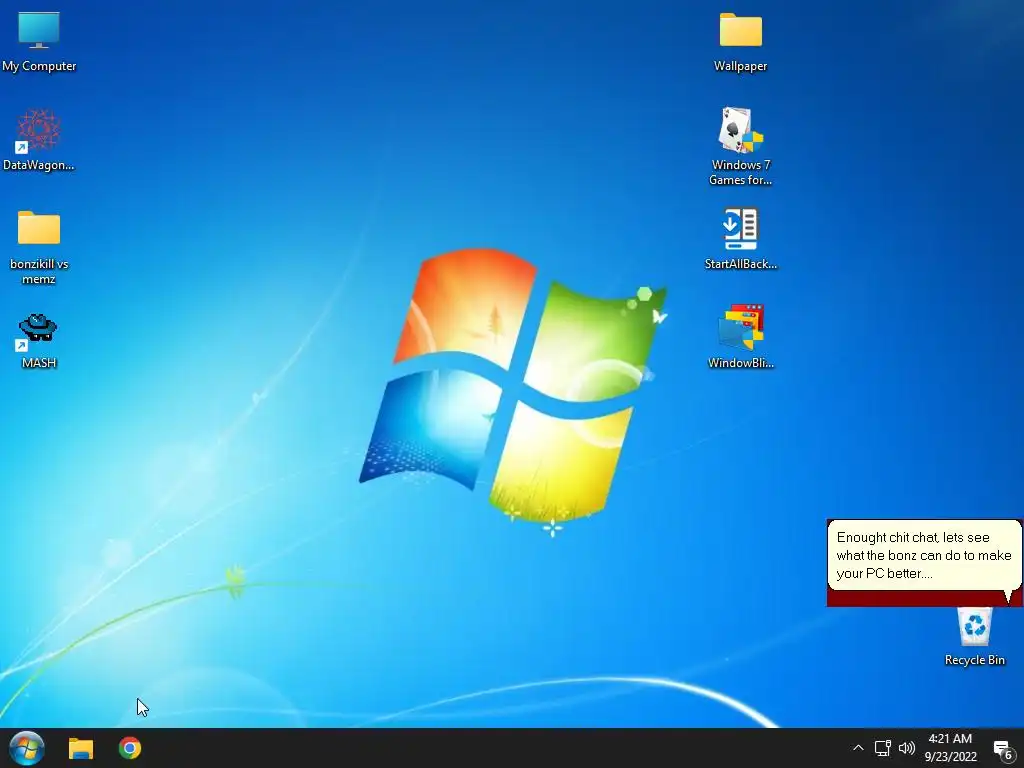1024x768 pixels.
Task: Select the Wallpaper folder icon
Action: click(741, 30)
